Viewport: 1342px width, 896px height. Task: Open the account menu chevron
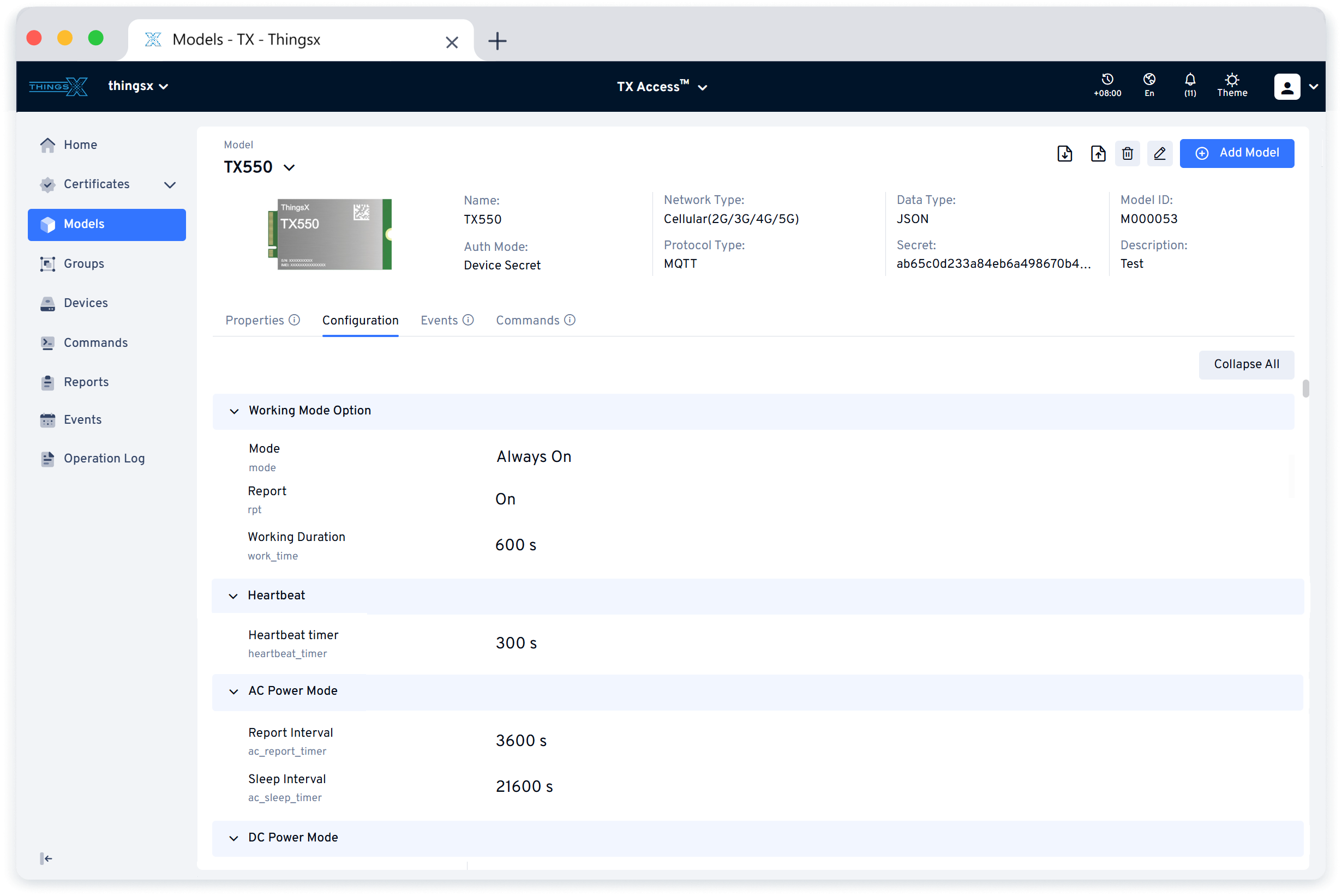pyautogui.click(x=1313, y=87)
